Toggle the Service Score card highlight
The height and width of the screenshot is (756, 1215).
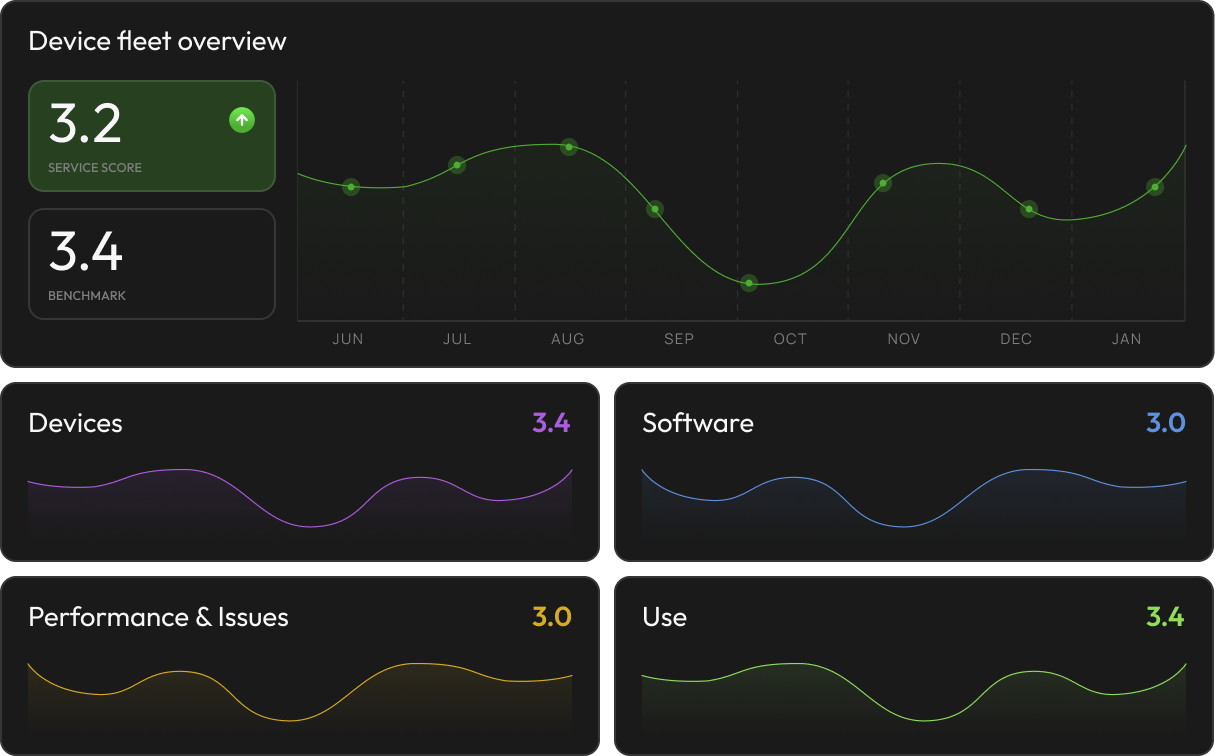[x=152, y=136]
